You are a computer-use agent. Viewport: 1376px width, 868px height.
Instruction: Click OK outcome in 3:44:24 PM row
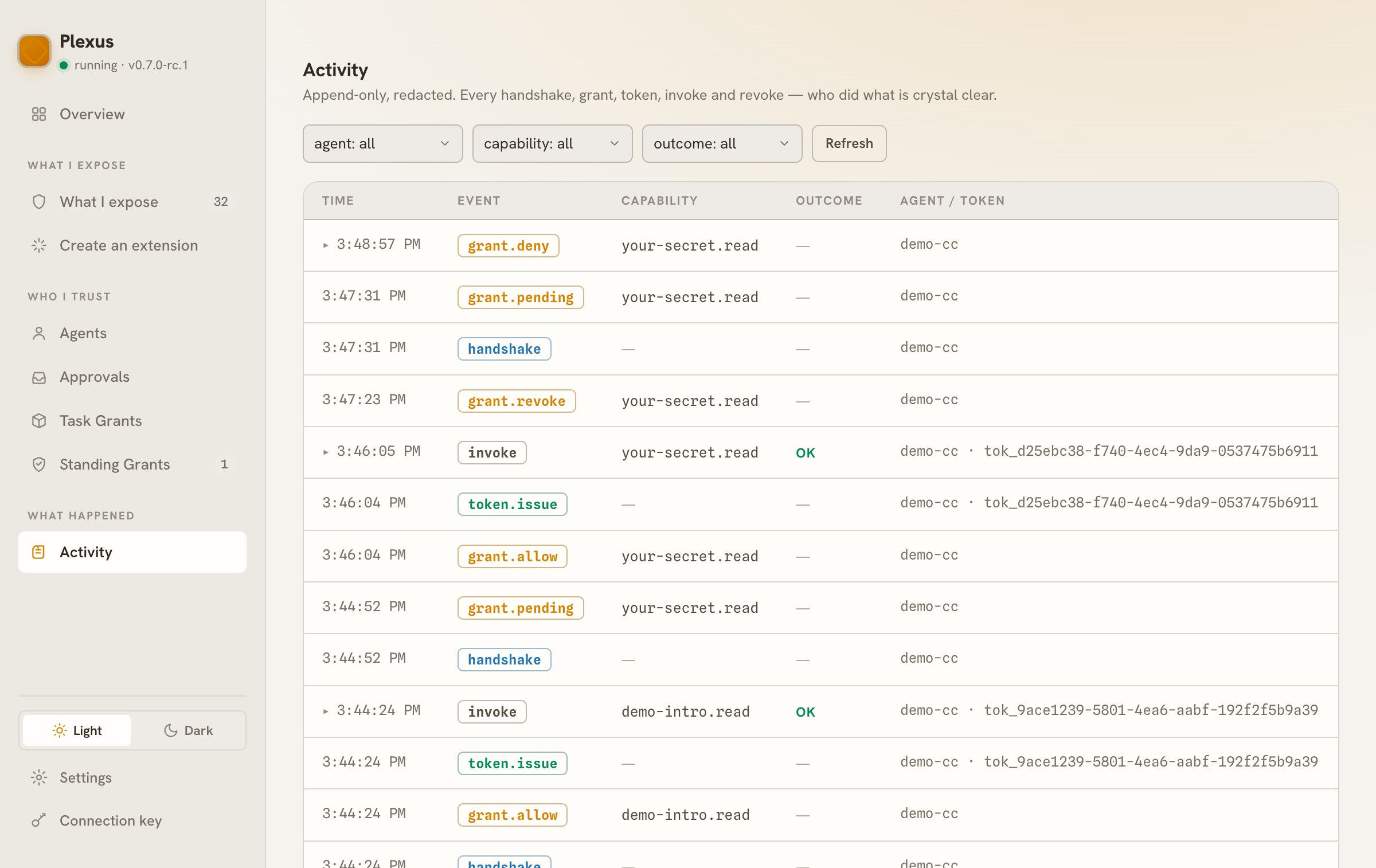(x=806, y=712)
